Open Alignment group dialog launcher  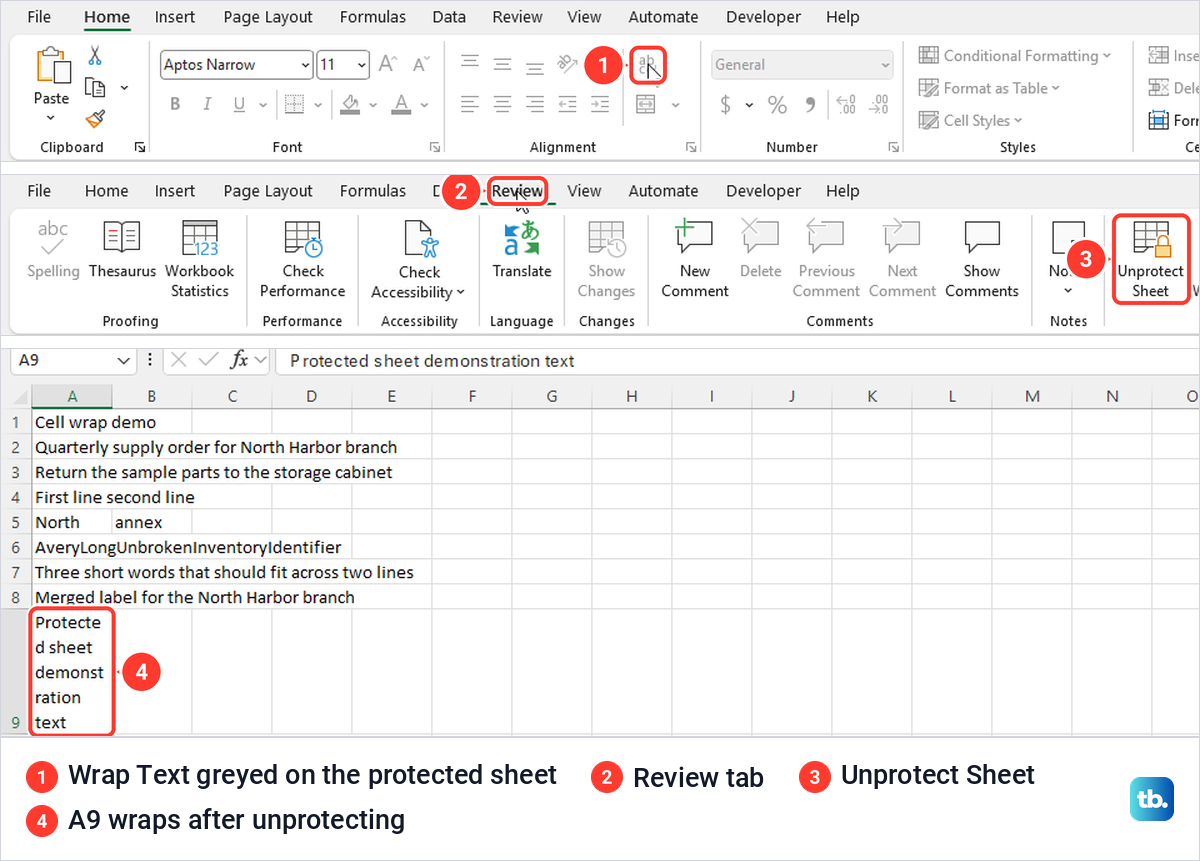pyautogui.click(x=691, y=147)
